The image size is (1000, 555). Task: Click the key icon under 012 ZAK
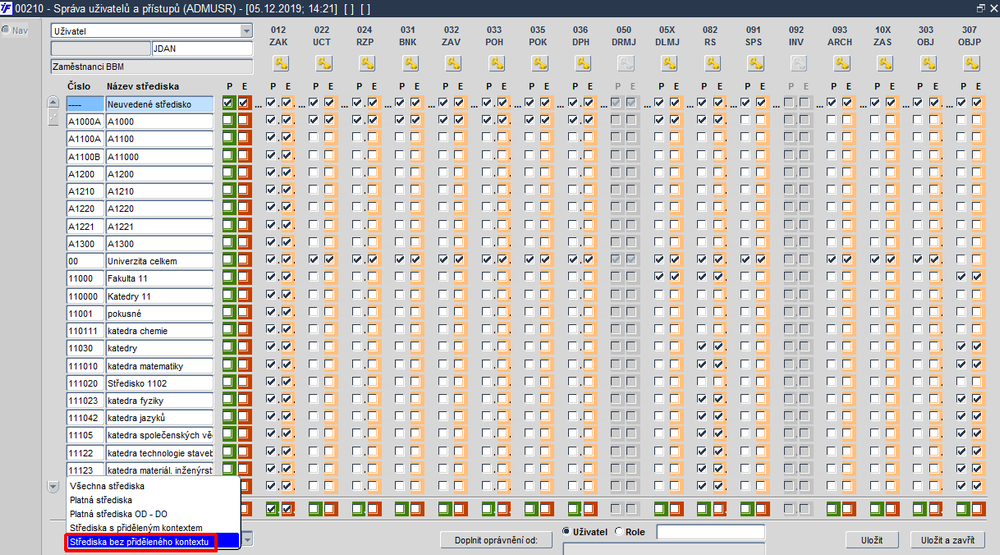(281, 63)
